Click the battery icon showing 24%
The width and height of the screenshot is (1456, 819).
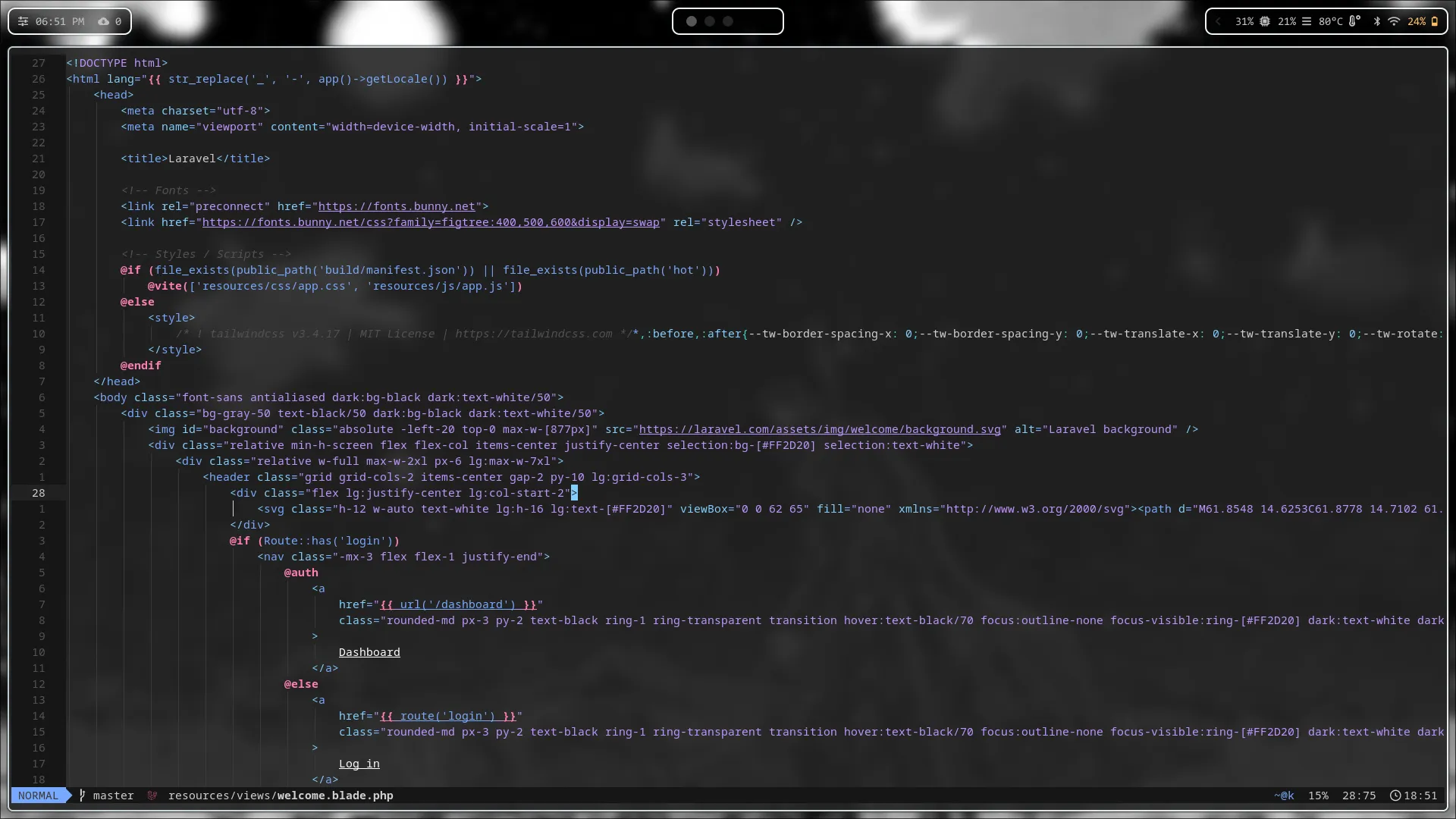[x=1434, y=21]
